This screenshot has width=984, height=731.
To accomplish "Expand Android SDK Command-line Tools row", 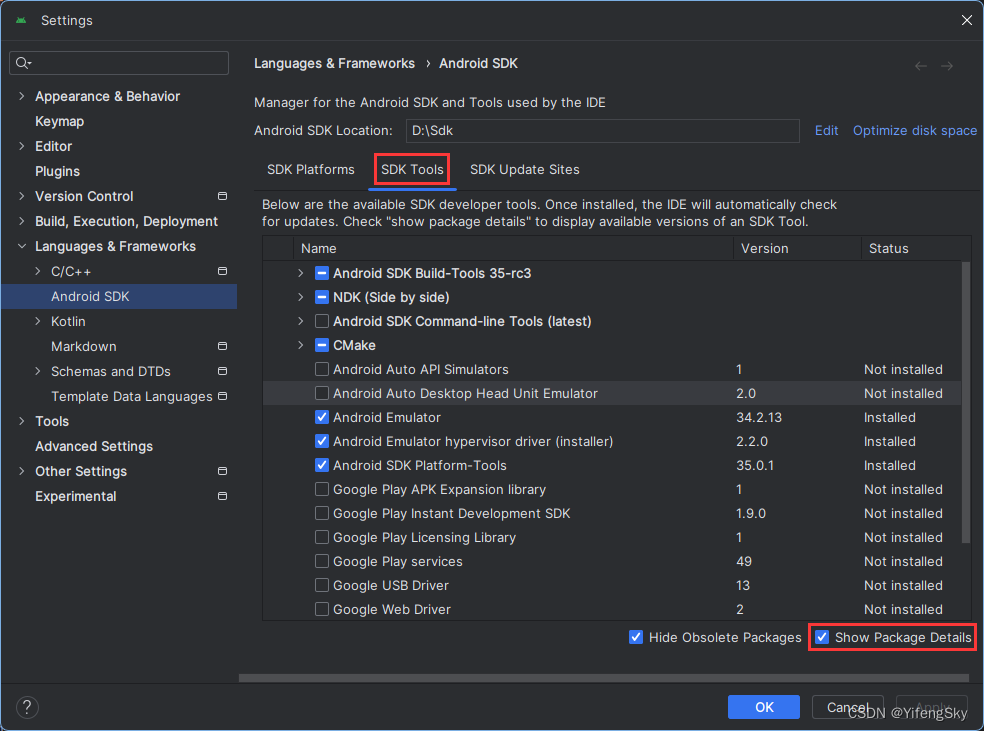I will [x=301, y=321].
